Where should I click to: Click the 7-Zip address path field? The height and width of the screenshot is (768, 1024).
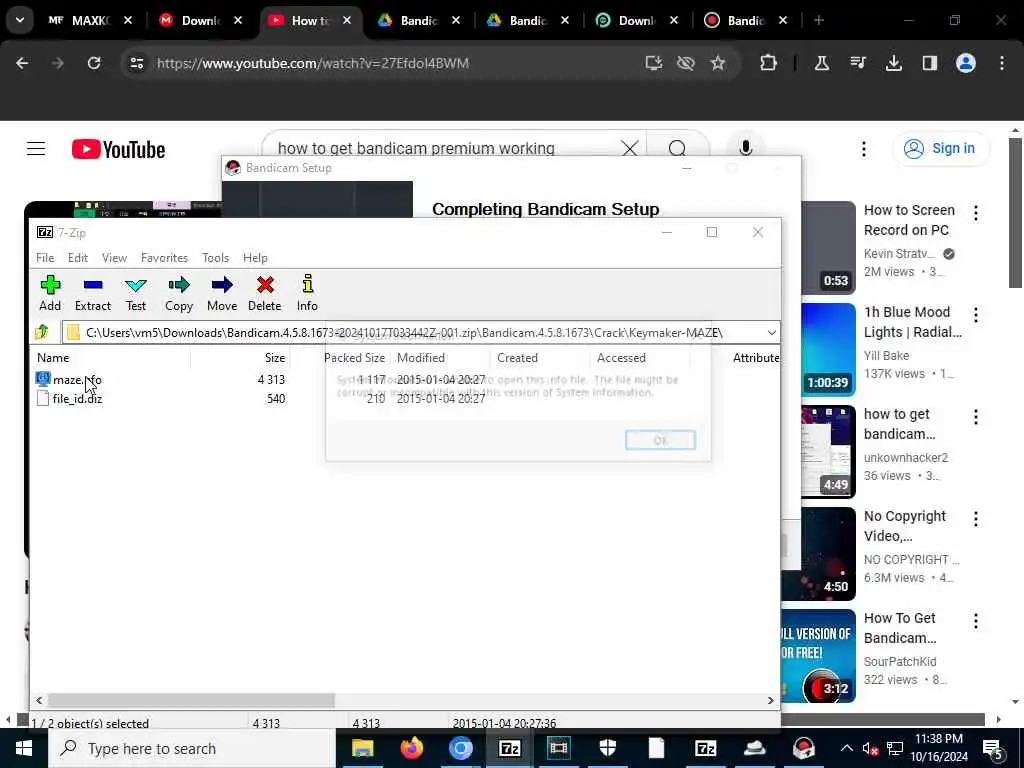421,332
